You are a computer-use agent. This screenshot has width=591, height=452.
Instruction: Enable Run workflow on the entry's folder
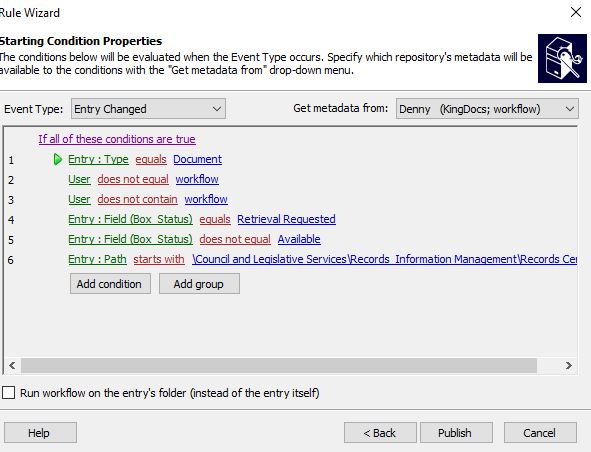[8, 392]
